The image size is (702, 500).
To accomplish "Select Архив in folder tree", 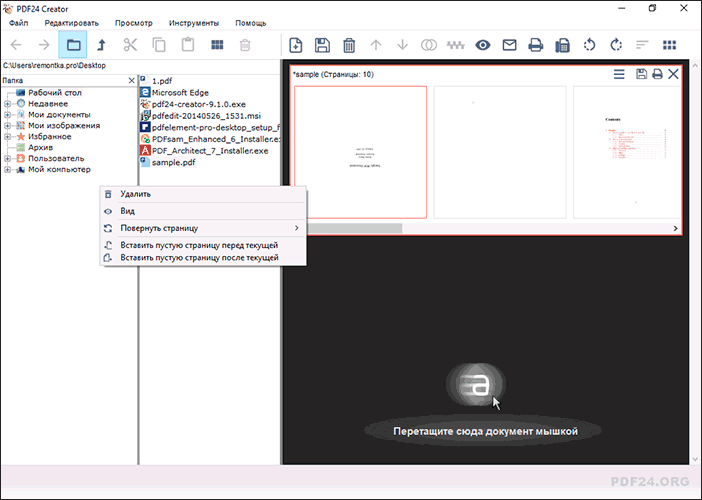I will pos(40,147).
